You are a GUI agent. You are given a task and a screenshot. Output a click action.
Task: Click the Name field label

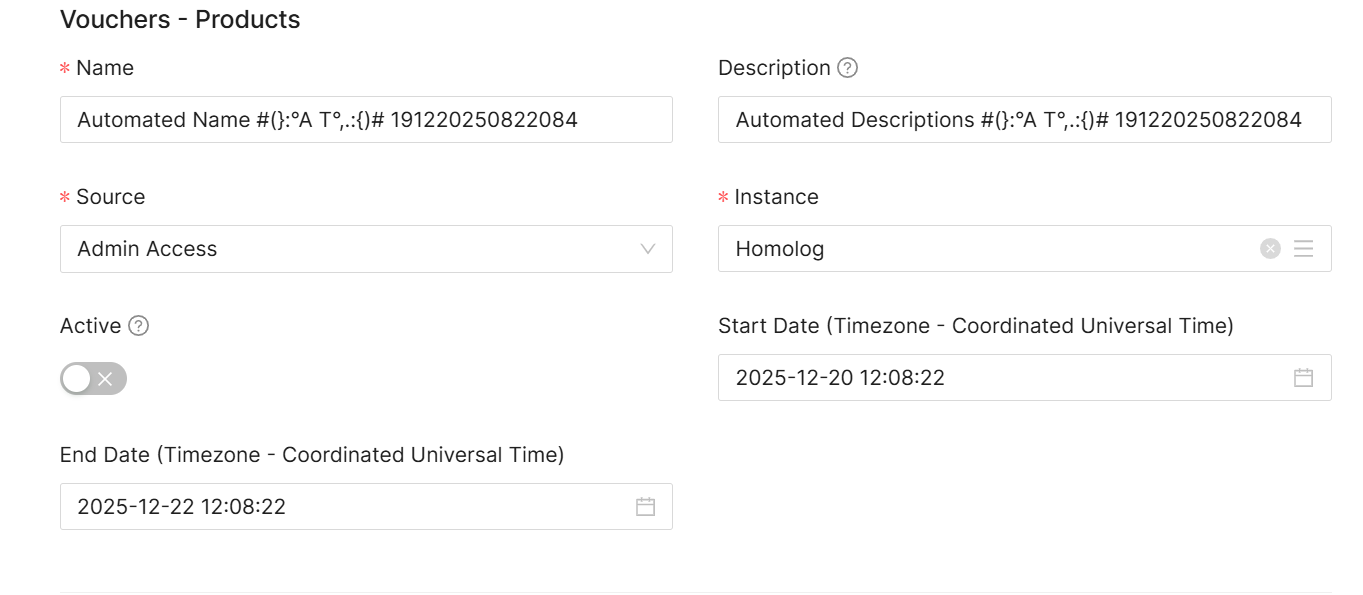pyautogui.click(x=105, y=68)
